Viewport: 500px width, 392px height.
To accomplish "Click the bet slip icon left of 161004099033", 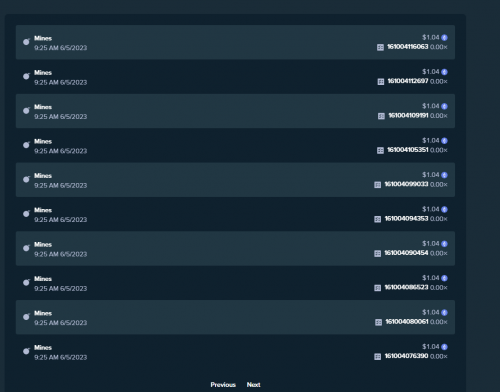I will pos(377,185).
